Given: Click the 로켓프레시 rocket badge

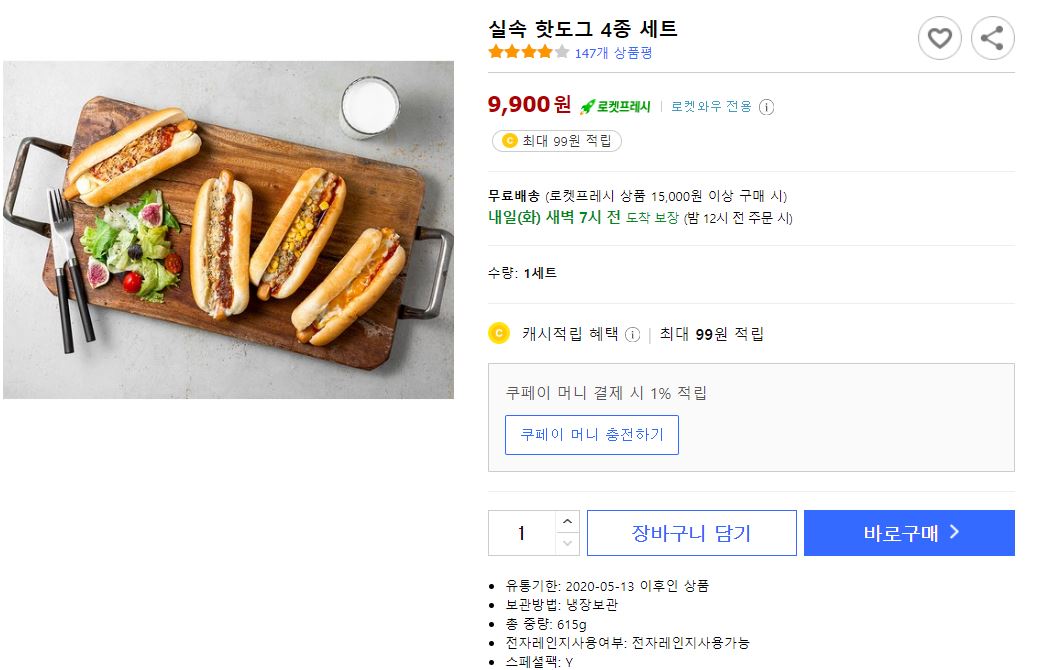Looking at the screenshot, I should pyautogui.click(x=616, y=107).
